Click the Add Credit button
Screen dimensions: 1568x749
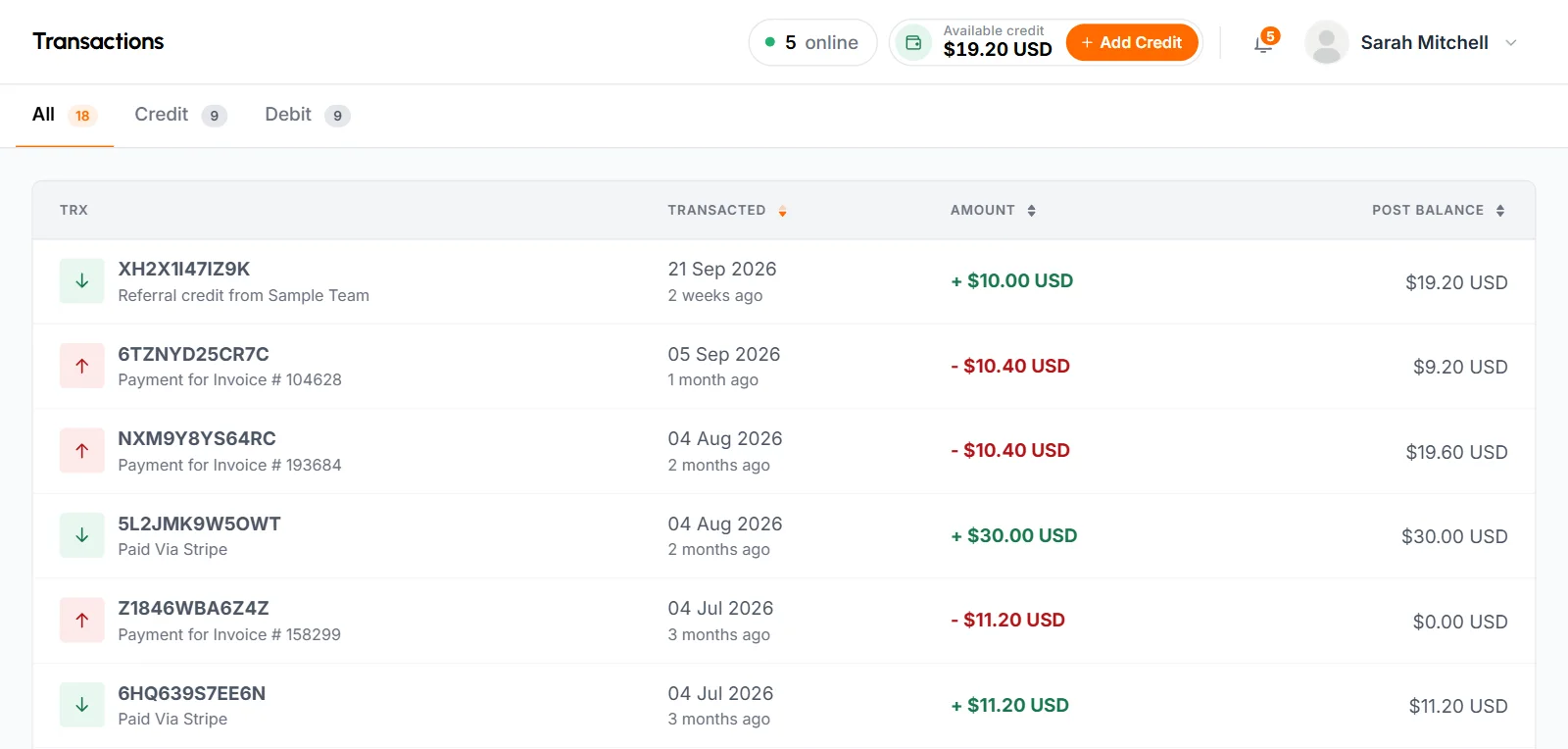(x=1132, y=43)
